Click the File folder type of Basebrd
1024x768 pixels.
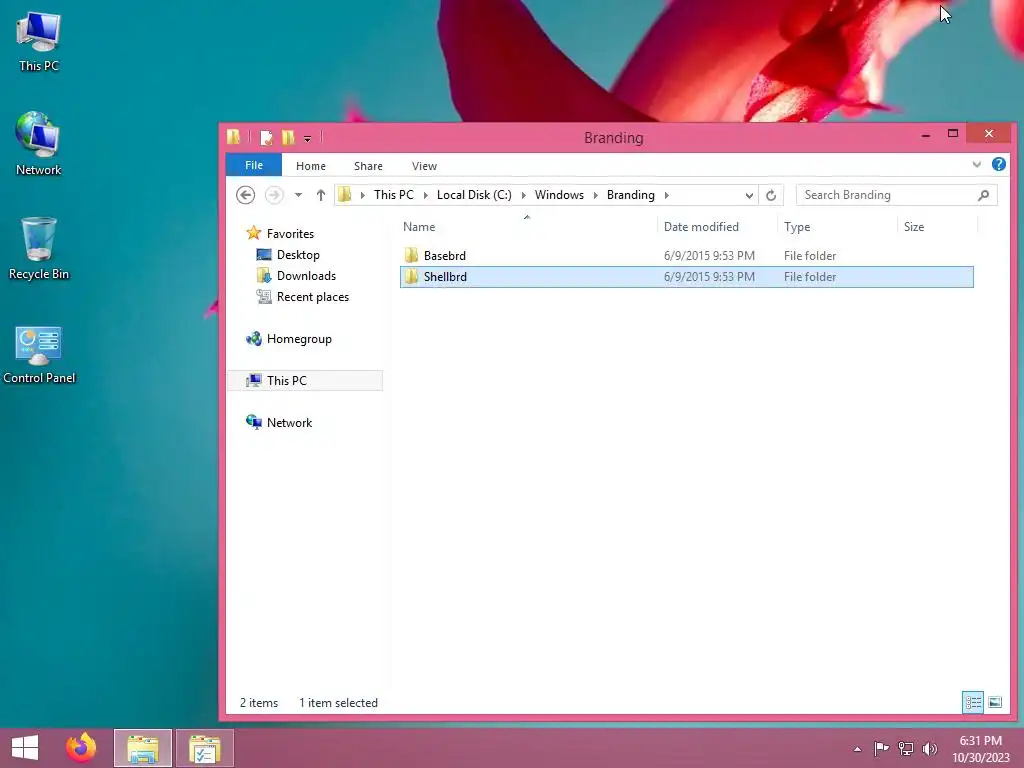tap(810, 255)
